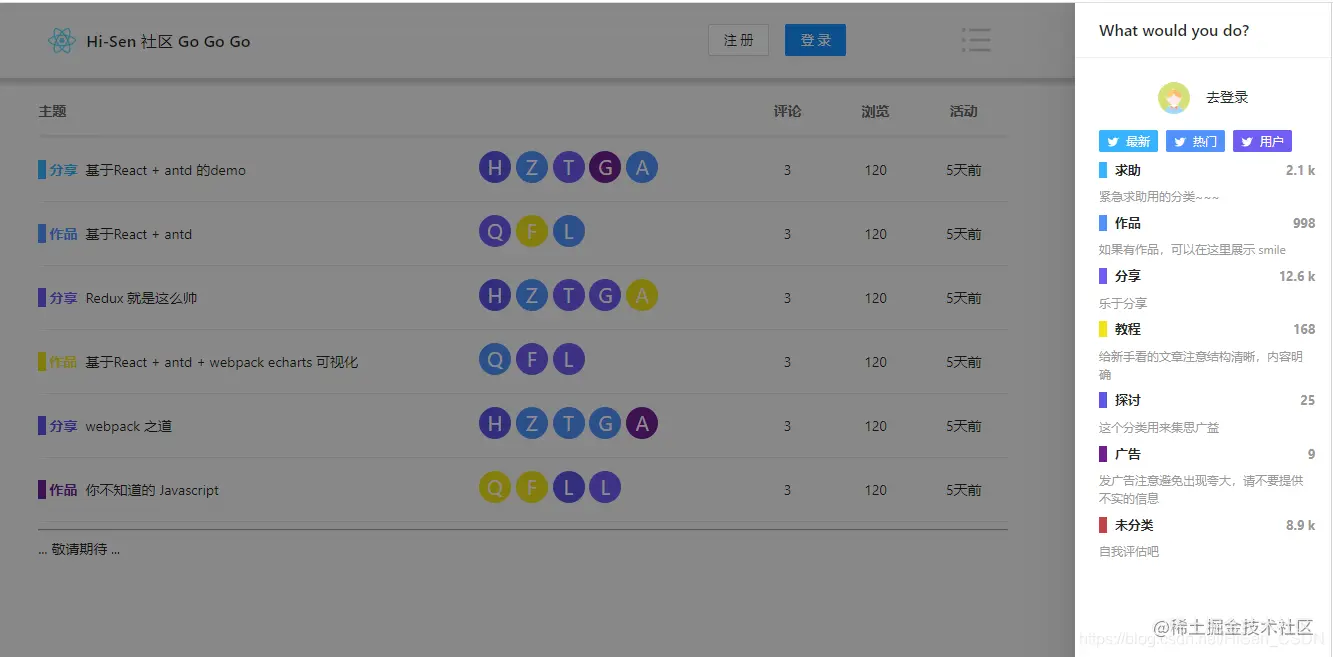
Task: Open the 广告 category
Action: point(1128,454)
